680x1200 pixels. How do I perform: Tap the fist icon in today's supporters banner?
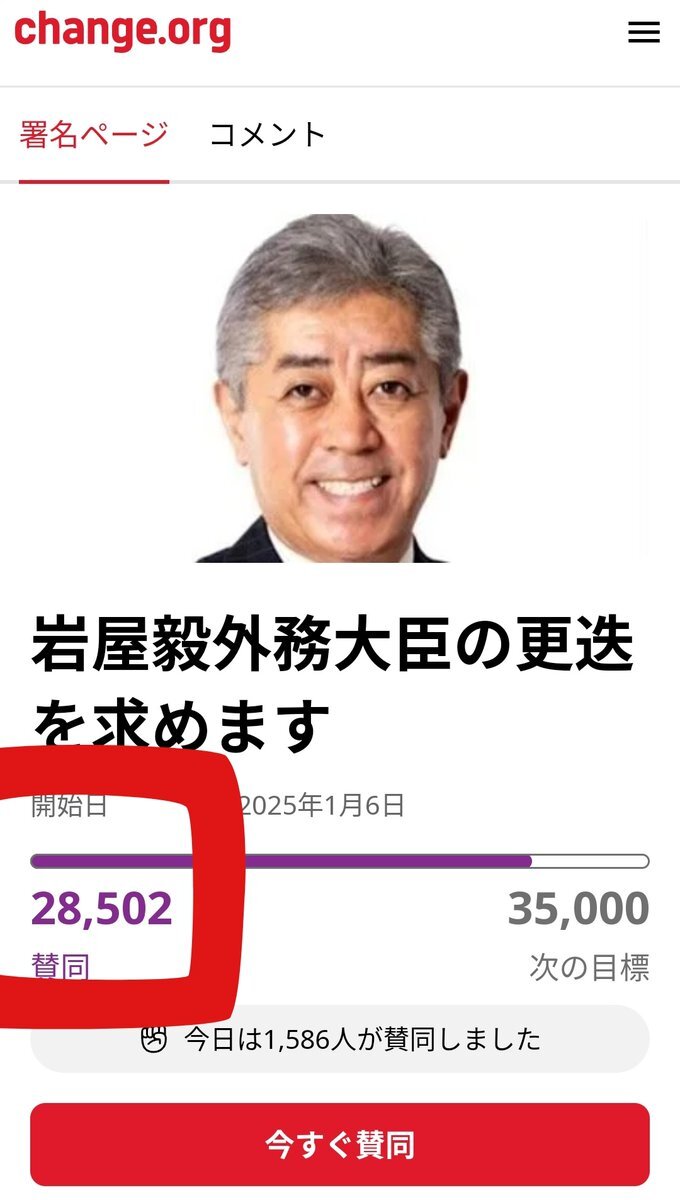pyautogui.click(x=153, y=1039)
